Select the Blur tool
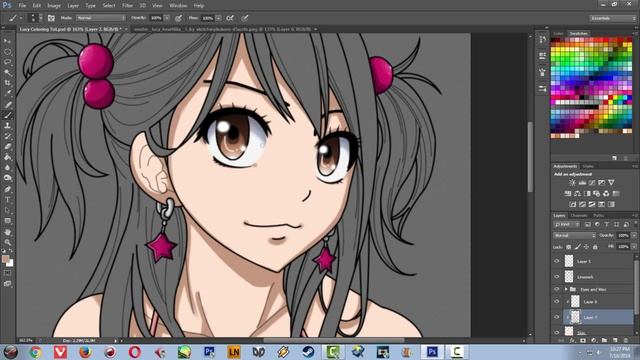Viewport: 640px width, 360px height. (7, 167)
